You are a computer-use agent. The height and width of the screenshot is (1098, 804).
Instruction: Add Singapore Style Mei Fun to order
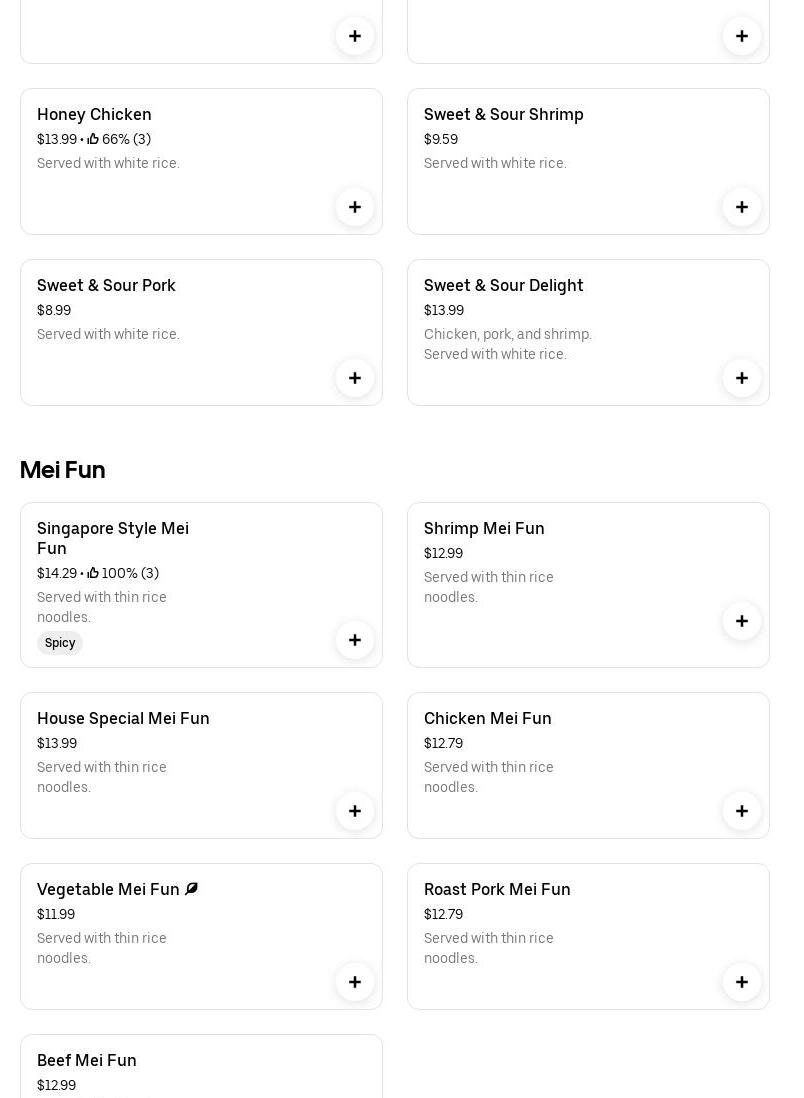[x=355, y=640]
